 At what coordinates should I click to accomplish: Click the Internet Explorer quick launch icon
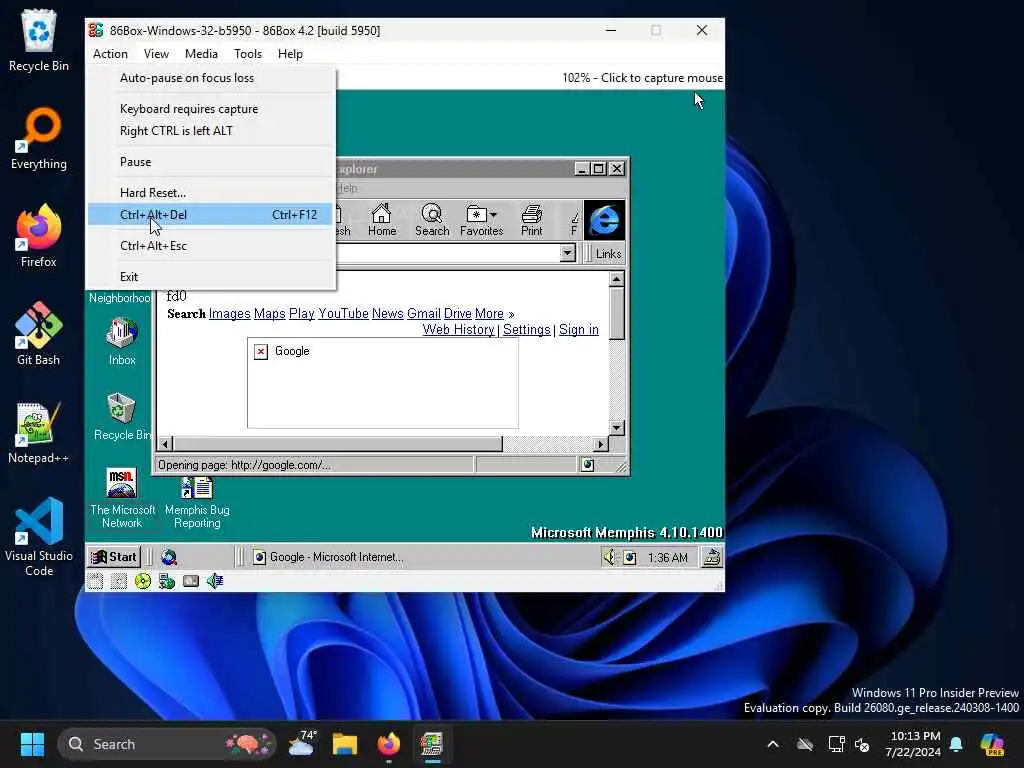(169, 557)
